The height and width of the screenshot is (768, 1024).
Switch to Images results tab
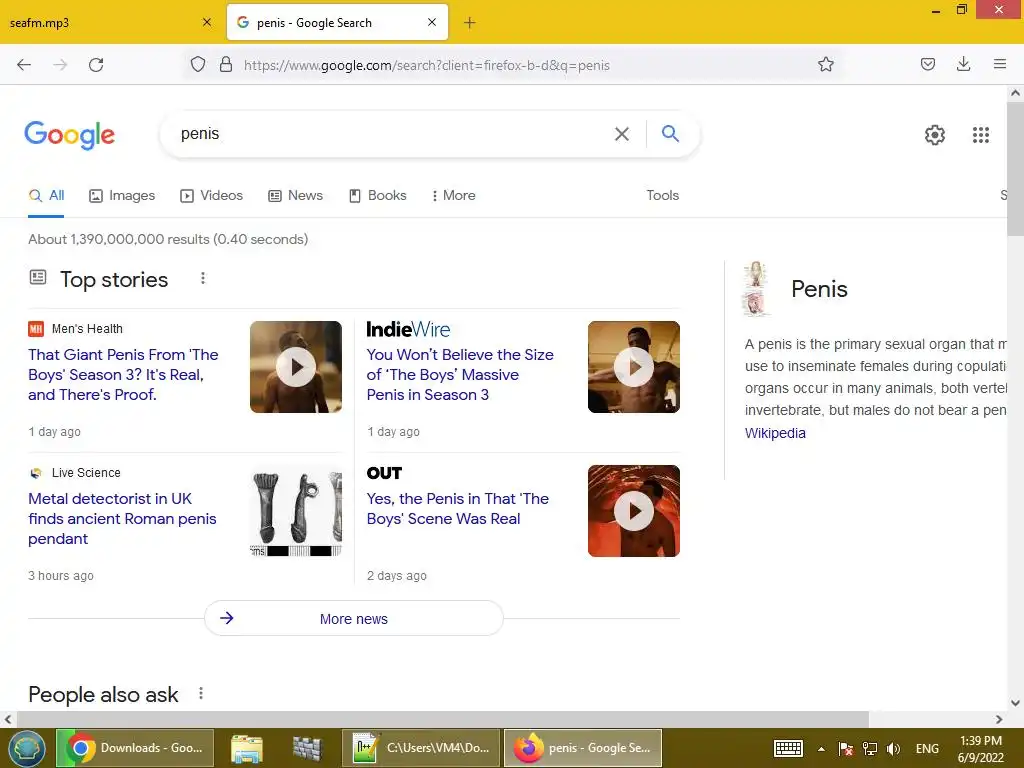tap(122, 195)
